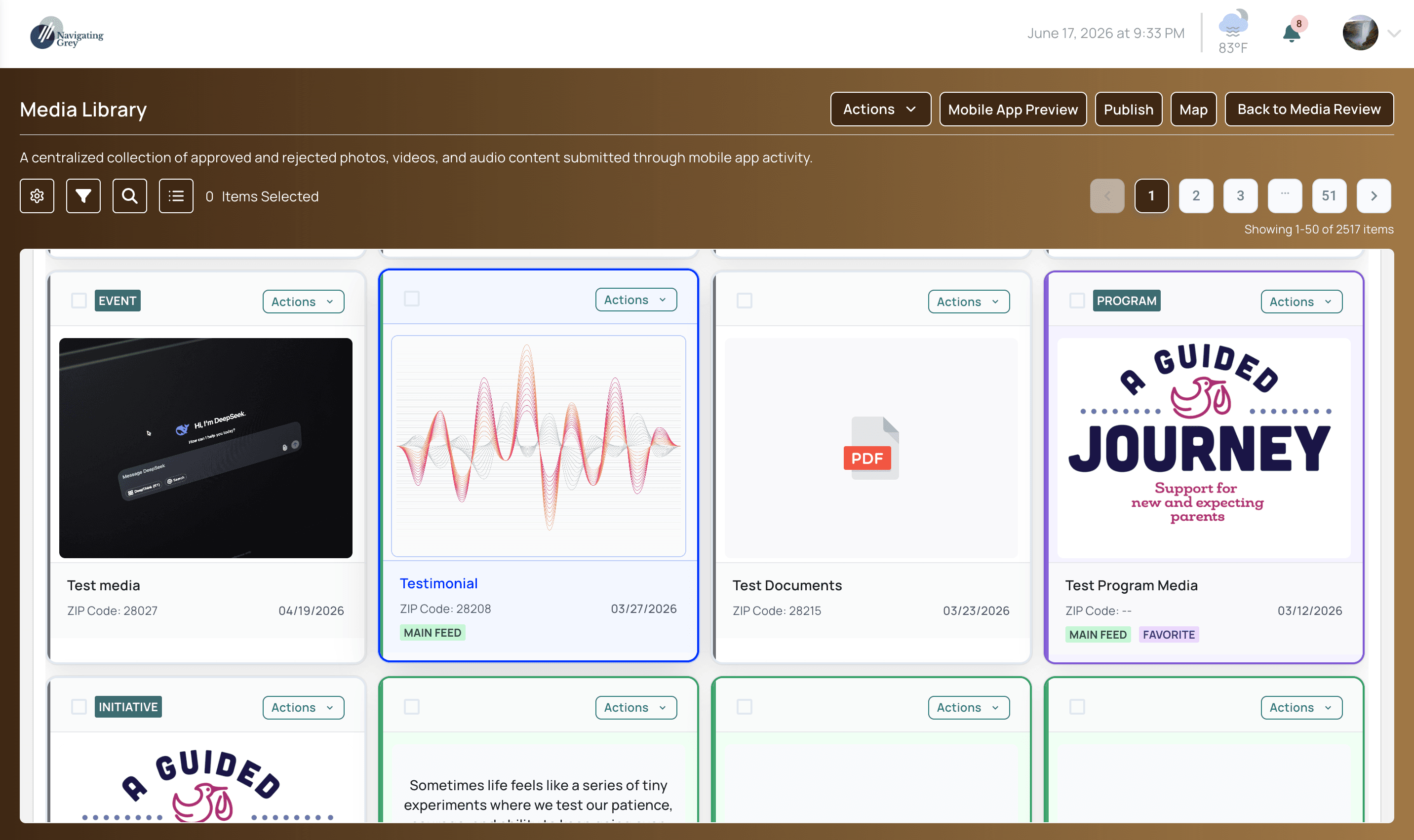Go to page 1
1414x840 pixels.
pyautogui.click(x=1152, y=196)
